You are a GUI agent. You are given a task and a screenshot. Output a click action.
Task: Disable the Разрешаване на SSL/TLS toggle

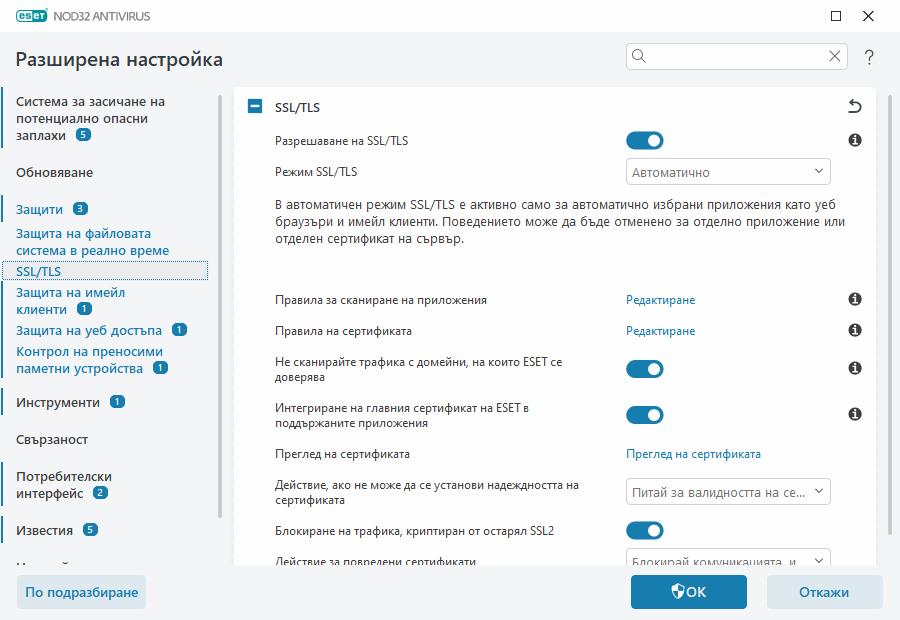point(645,140)
